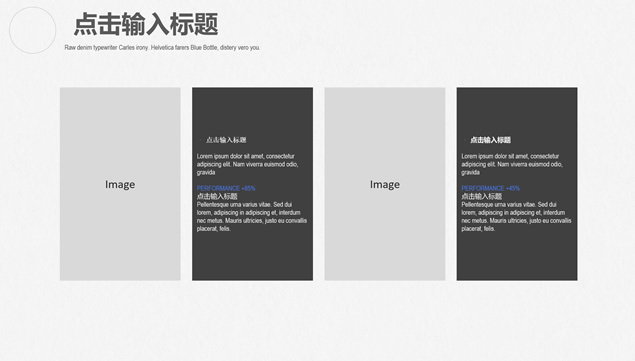
Task: Select the gray Image placeholder between dark cards
Action: point(385,184)
